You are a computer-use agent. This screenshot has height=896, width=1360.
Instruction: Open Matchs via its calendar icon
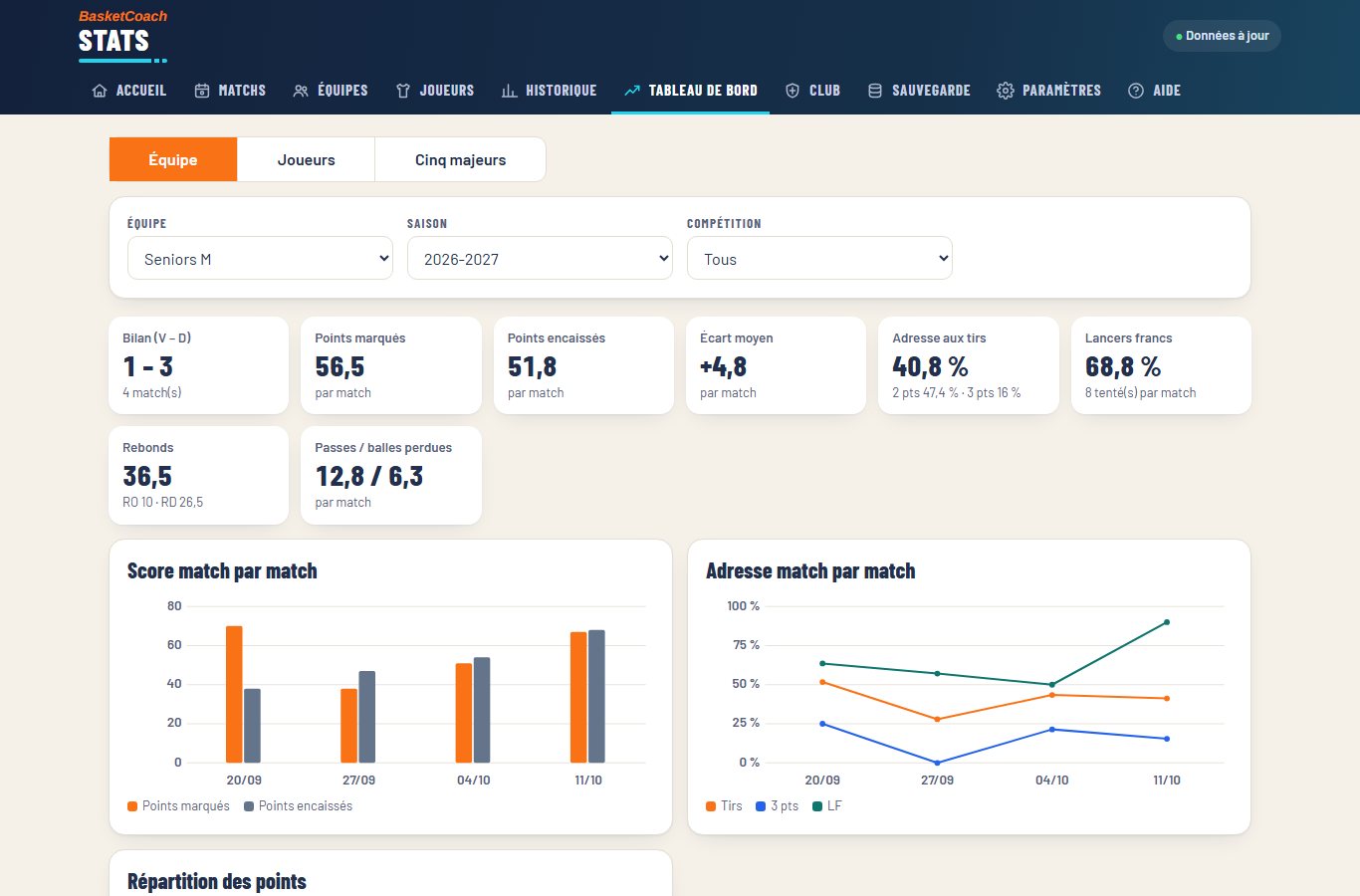click(x=202, y=91)
